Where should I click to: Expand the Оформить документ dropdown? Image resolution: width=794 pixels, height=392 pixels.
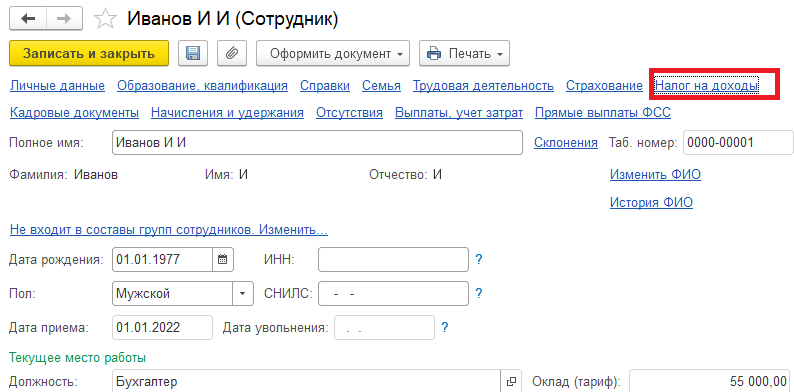(x=333, y=54)
